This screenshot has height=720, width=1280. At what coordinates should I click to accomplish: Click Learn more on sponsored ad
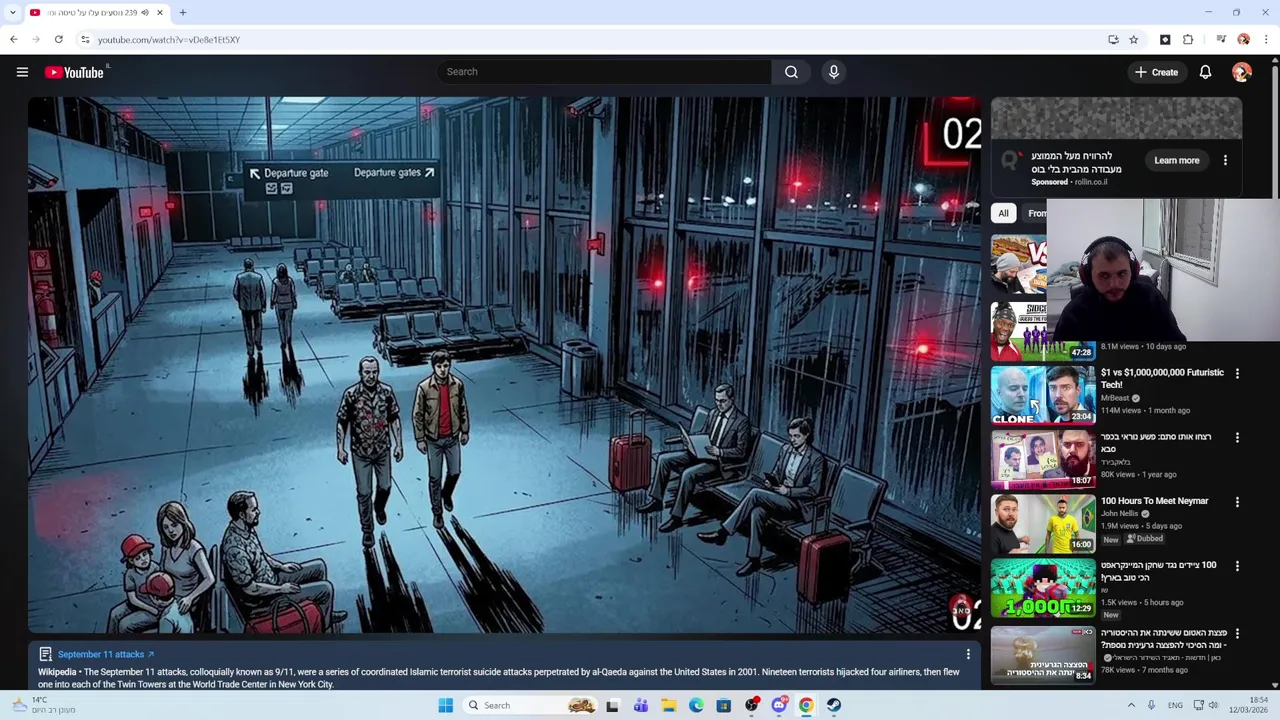click(x=1176, y=160)
